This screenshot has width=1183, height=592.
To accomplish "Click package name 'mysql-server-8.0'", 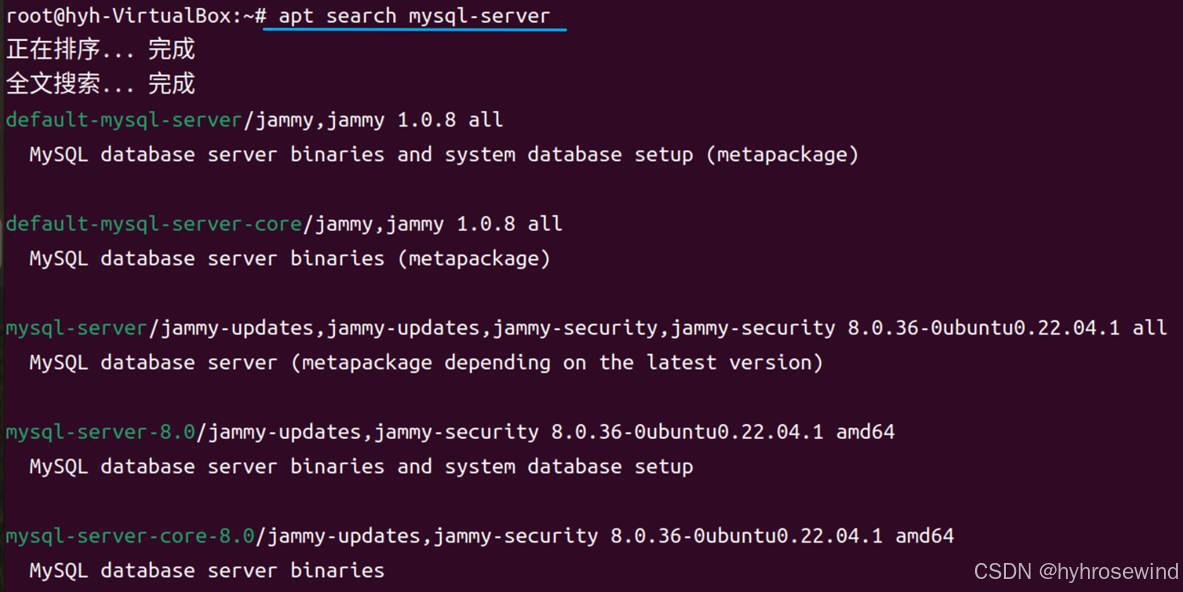I will (100, 431).
